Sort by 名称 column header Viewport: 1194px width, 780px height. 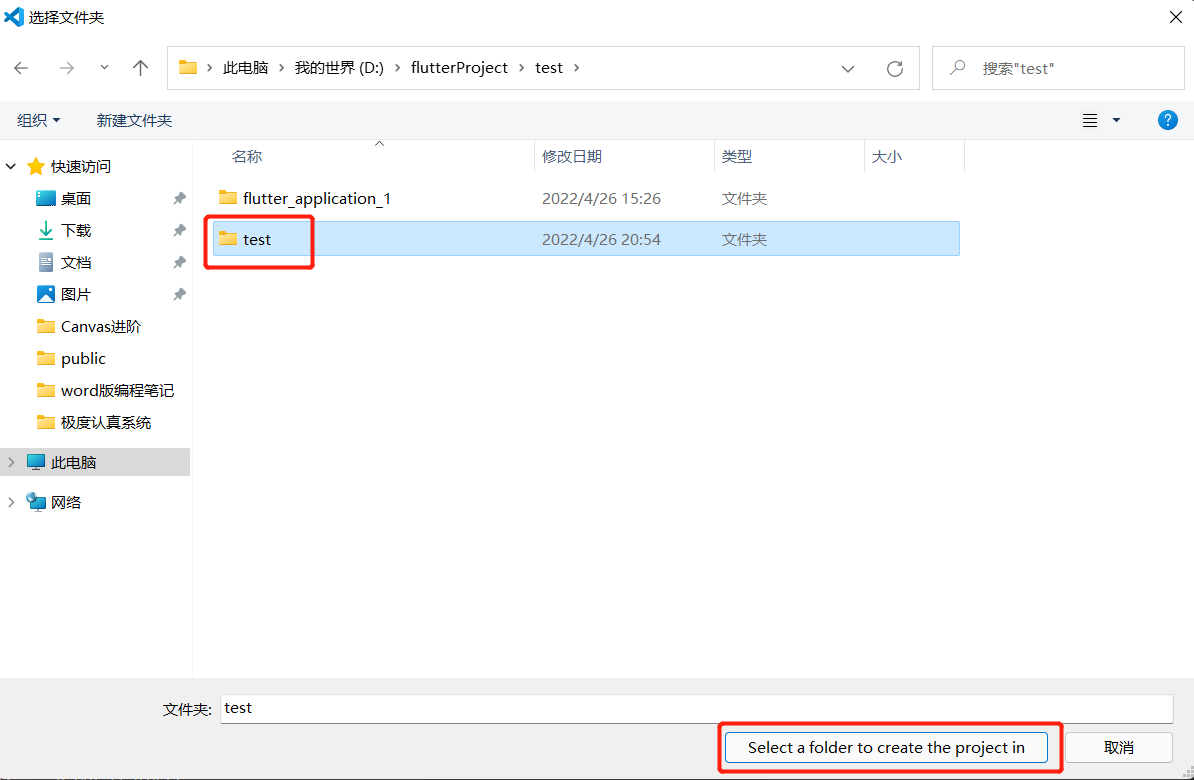tap(247, 156)
